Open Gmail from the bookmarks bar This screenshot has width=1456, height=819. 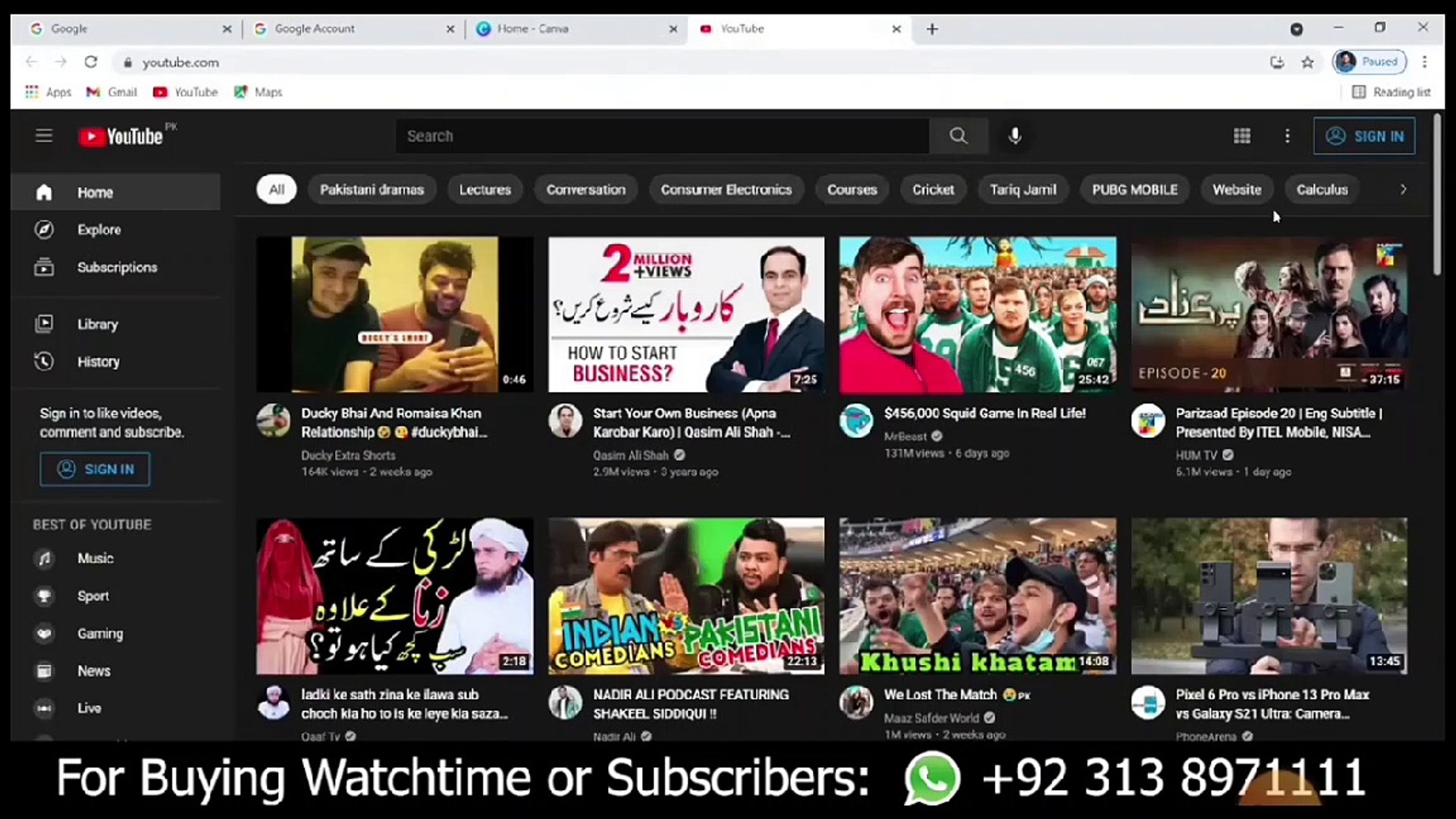pos(111,92)
